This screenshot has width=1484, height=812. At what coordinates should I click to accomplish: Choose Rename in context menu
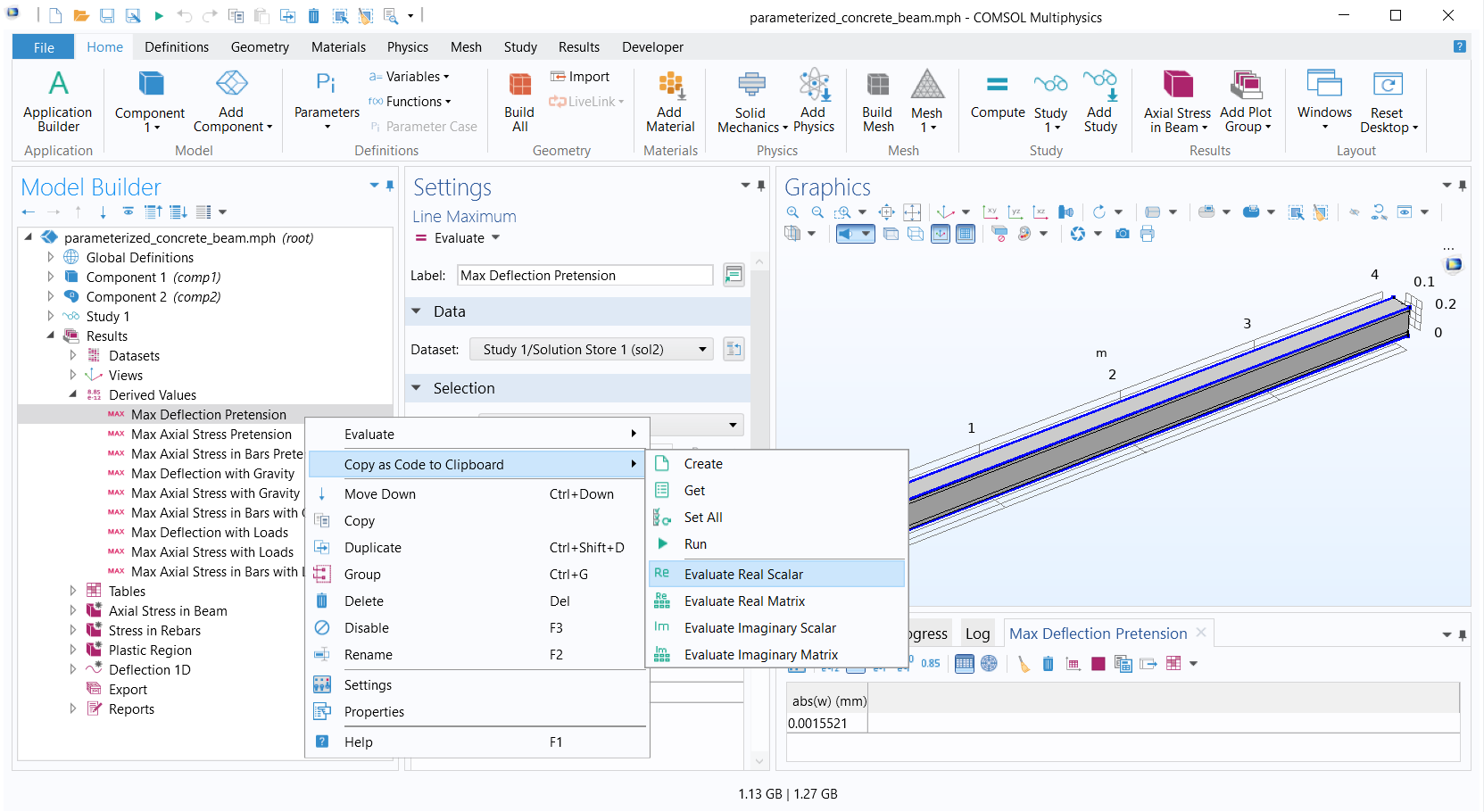pos(477,655)
